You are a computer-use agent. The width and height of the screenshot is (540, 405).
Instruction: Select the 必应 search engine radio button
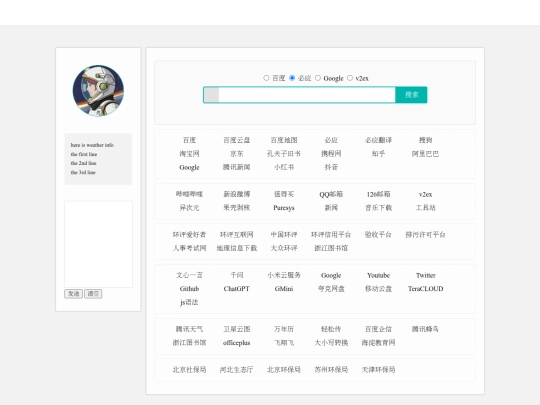click(x=292, y=78)
